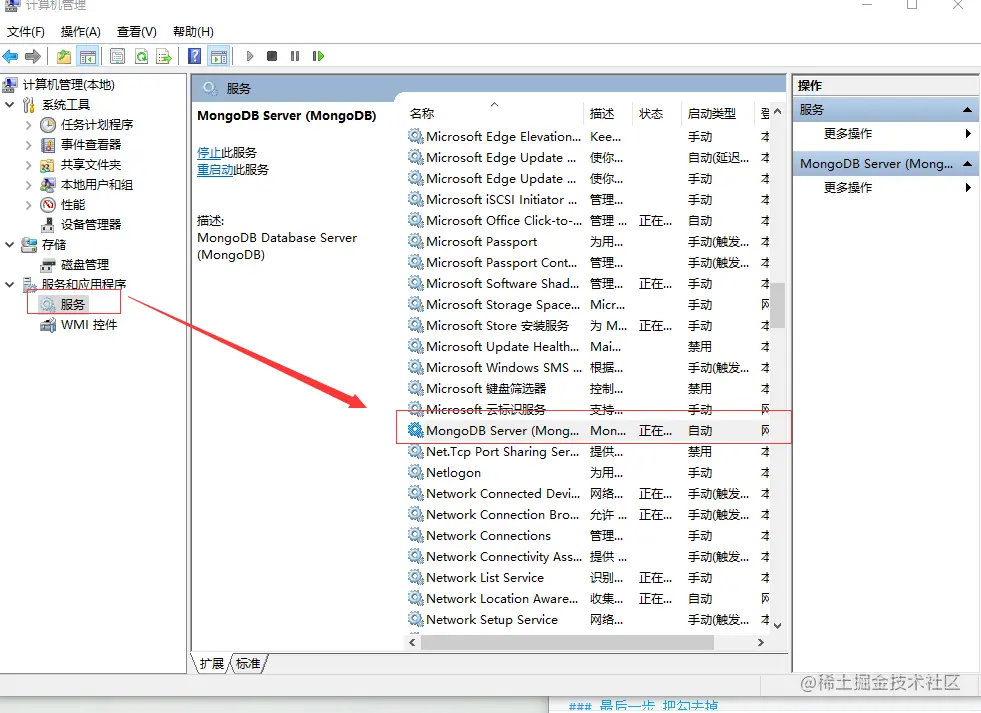The image size is (981, 713).
Task: Click the Up one level folder icon
Action: click(x=64, y=56)
